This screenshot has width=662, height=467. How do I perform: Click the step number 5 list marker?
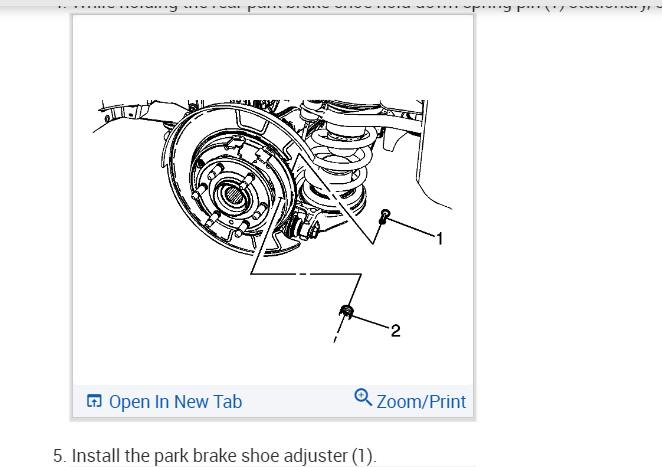pyautogui.click(x=60, y=456)
